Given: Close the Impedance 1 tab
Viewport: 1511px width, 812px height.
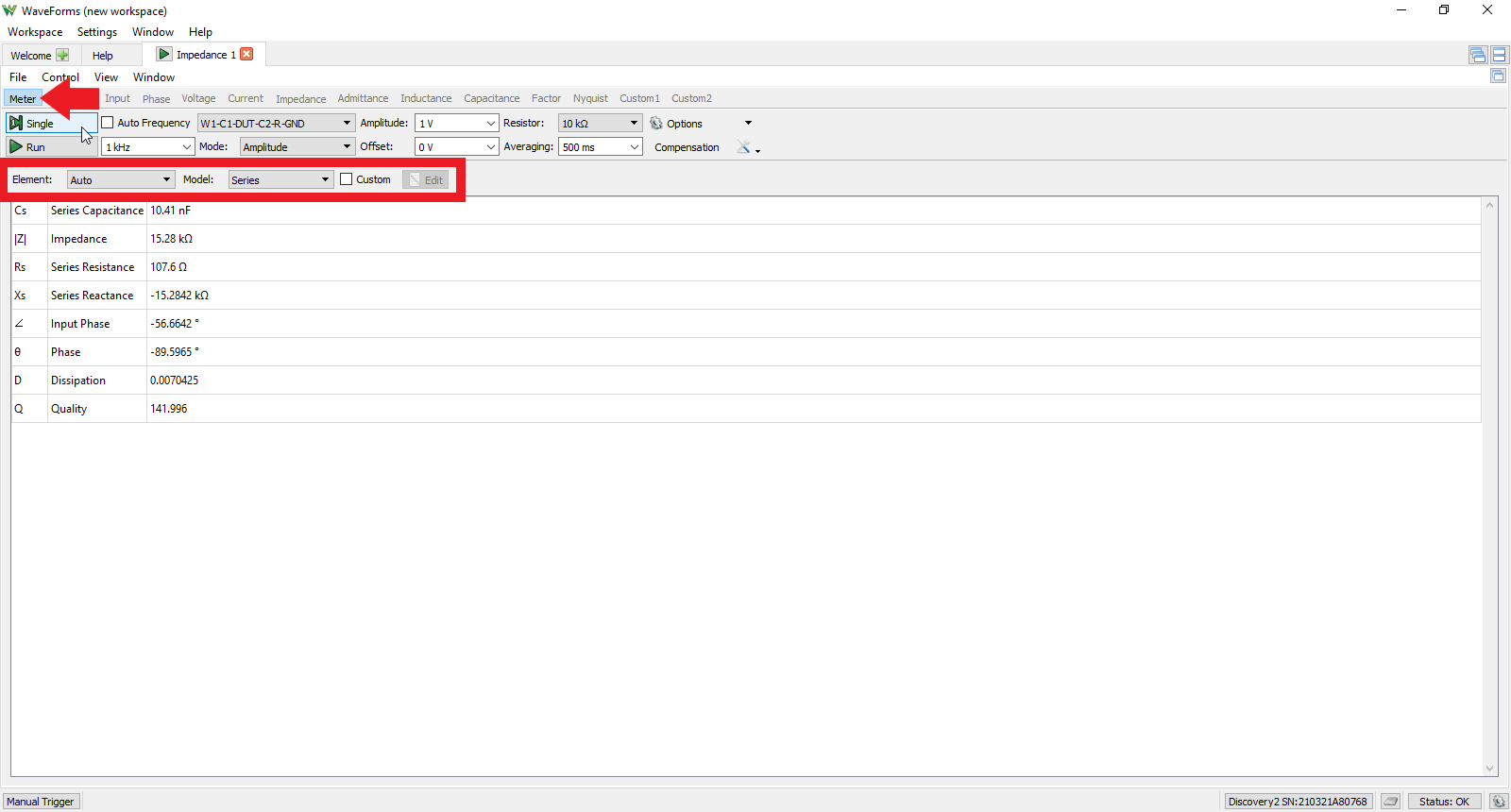Looking at the screenshot, I should click(246, 54).
